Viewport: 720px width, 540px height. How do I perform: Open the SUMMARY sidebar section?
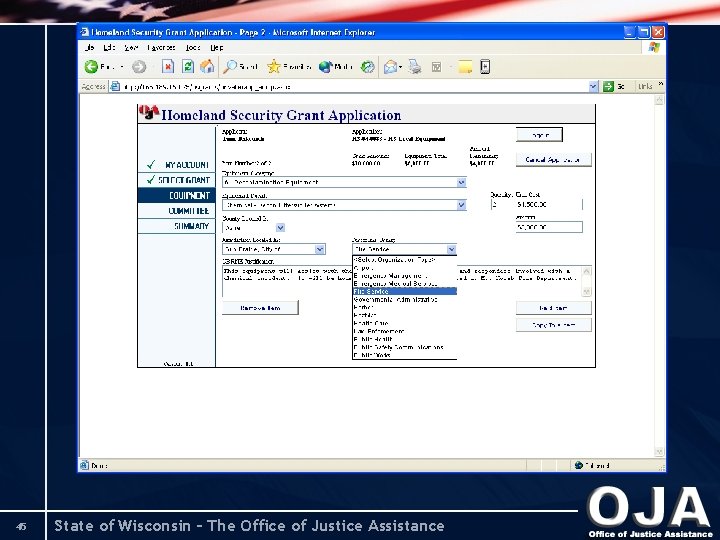(x=177, y=226)
